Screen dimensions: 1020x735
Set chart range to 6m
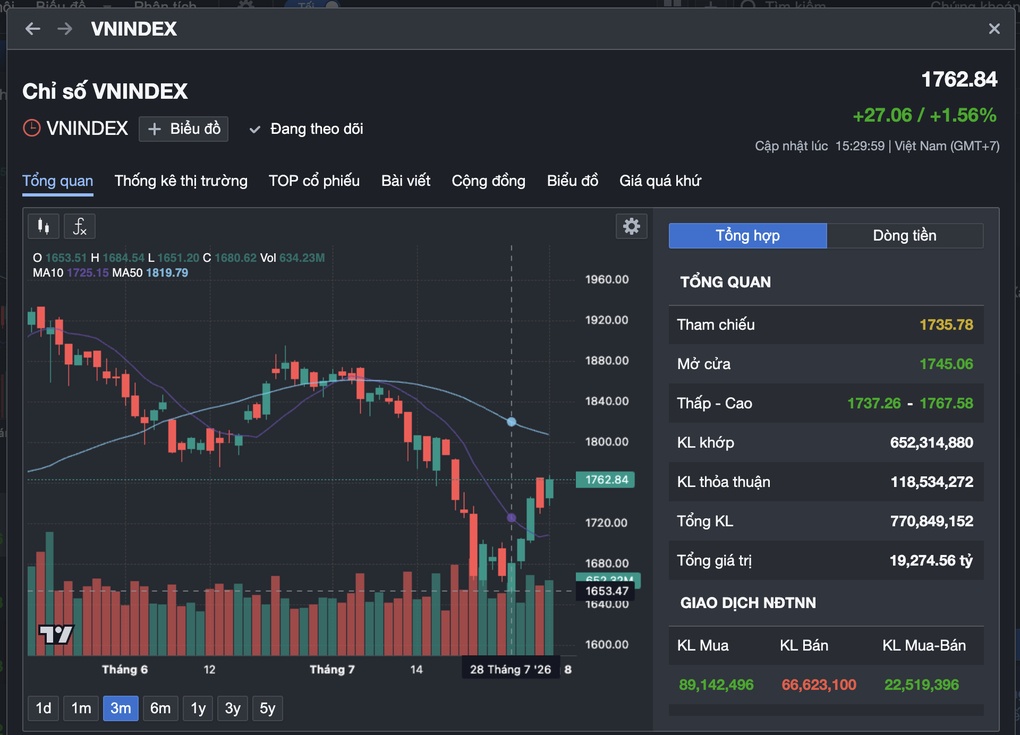[160, 708]
